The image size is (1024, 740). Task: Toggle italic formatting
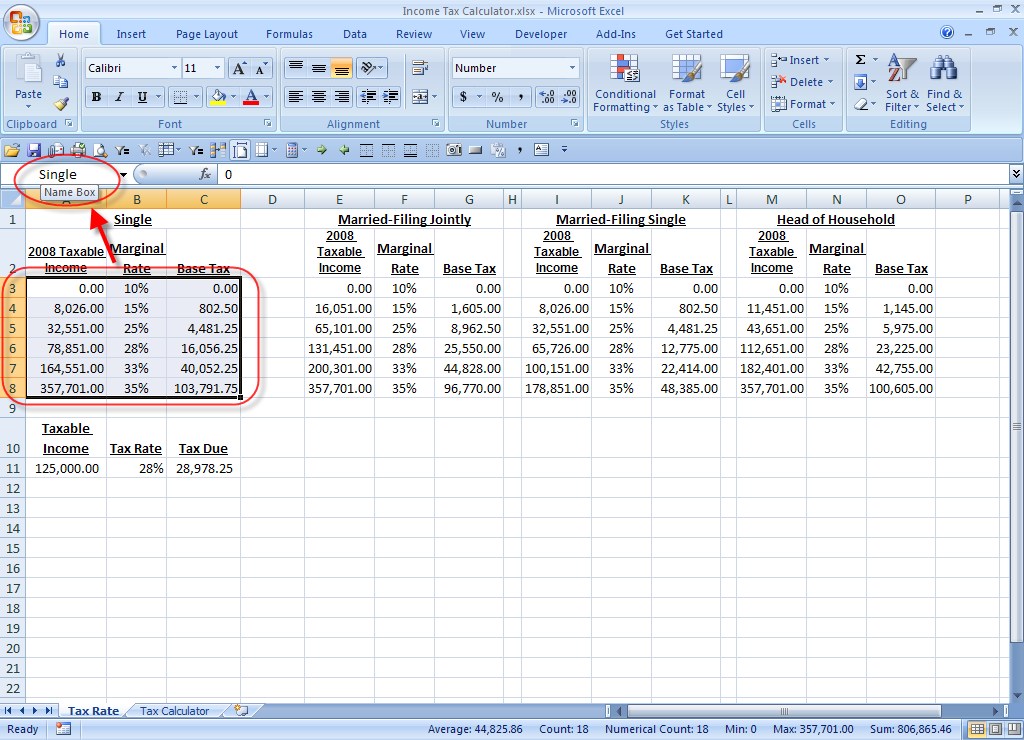pos(114,97)
